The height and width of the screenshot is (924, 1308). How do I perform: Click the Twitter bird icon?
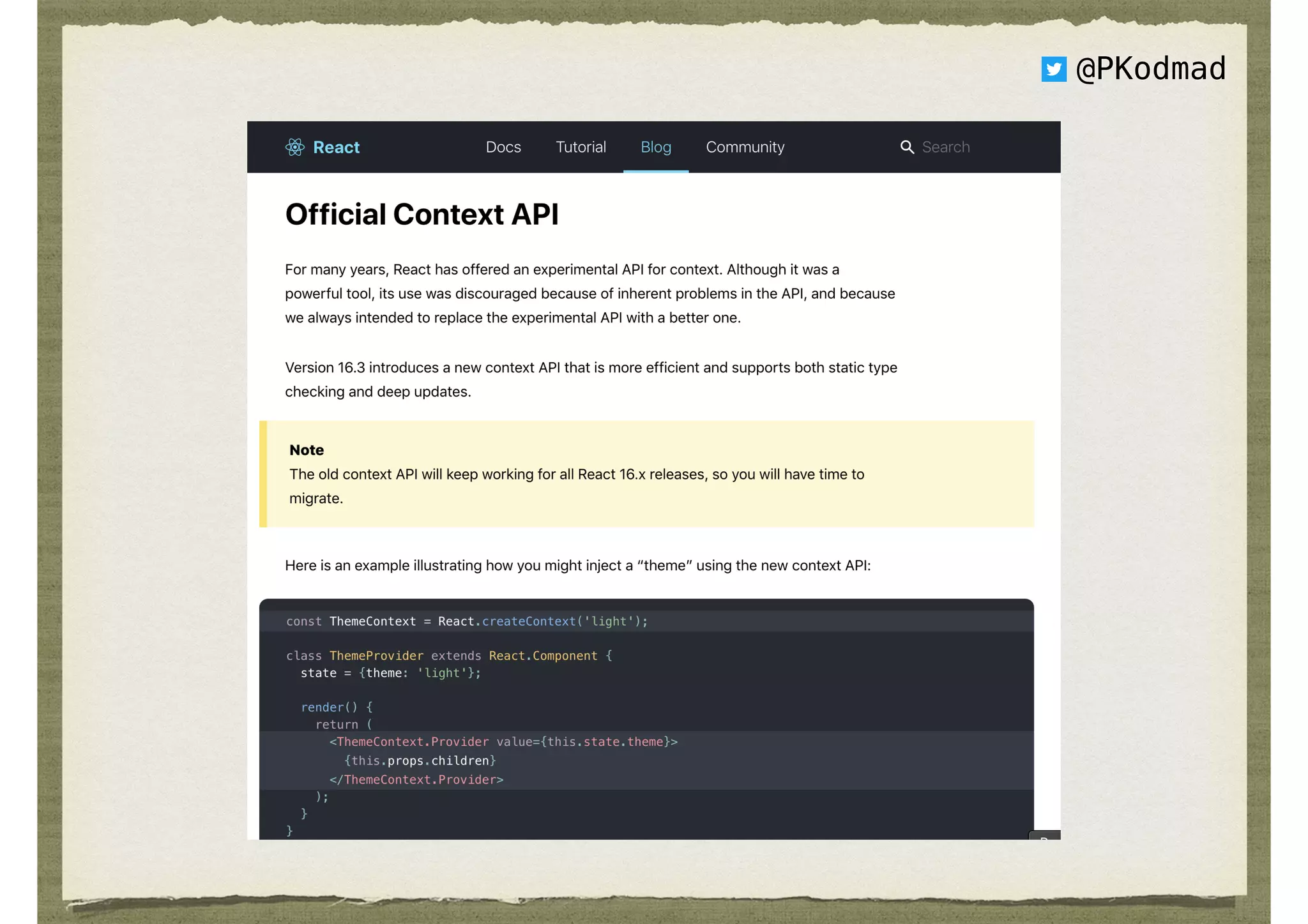(1053, 69)
